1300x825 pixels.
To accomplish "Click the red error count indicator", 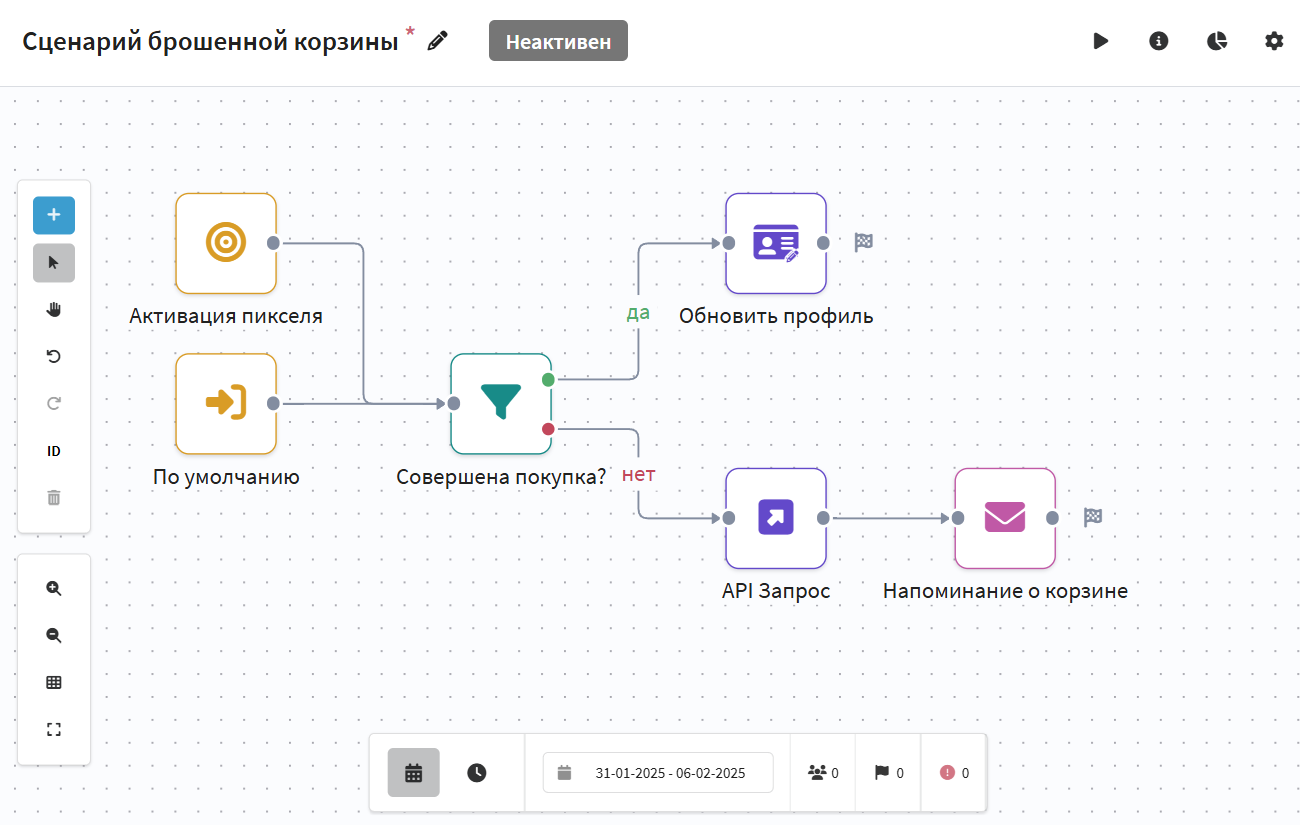I will pyautogui.click(x=954, y=773).
